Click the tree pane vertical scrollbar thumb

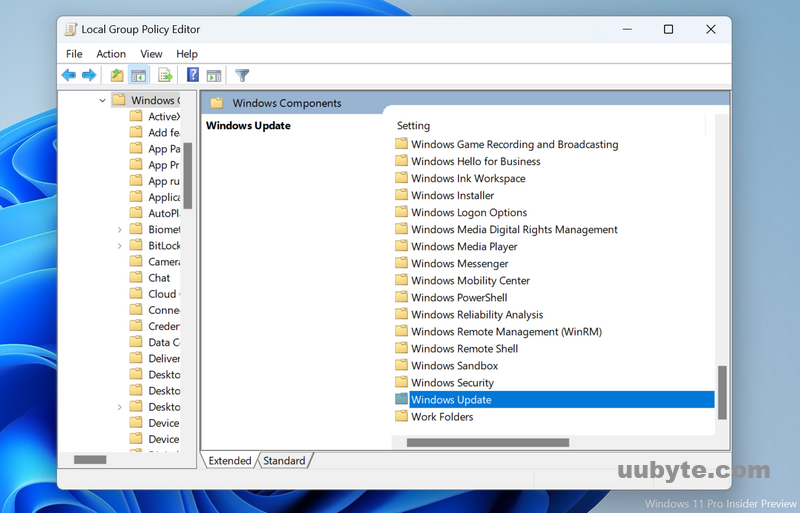click(x=188, y=176)
